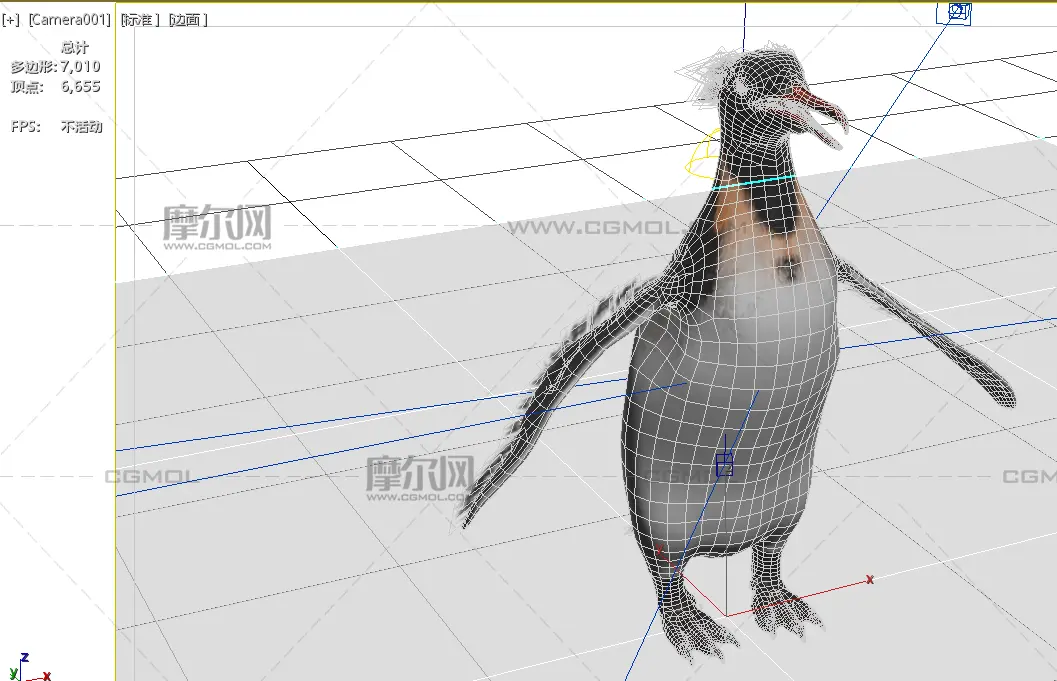Click the 边面 edged faces label
Image resolution: width=1057 pixels, height=681 pixels.
[x=188, y=20]
